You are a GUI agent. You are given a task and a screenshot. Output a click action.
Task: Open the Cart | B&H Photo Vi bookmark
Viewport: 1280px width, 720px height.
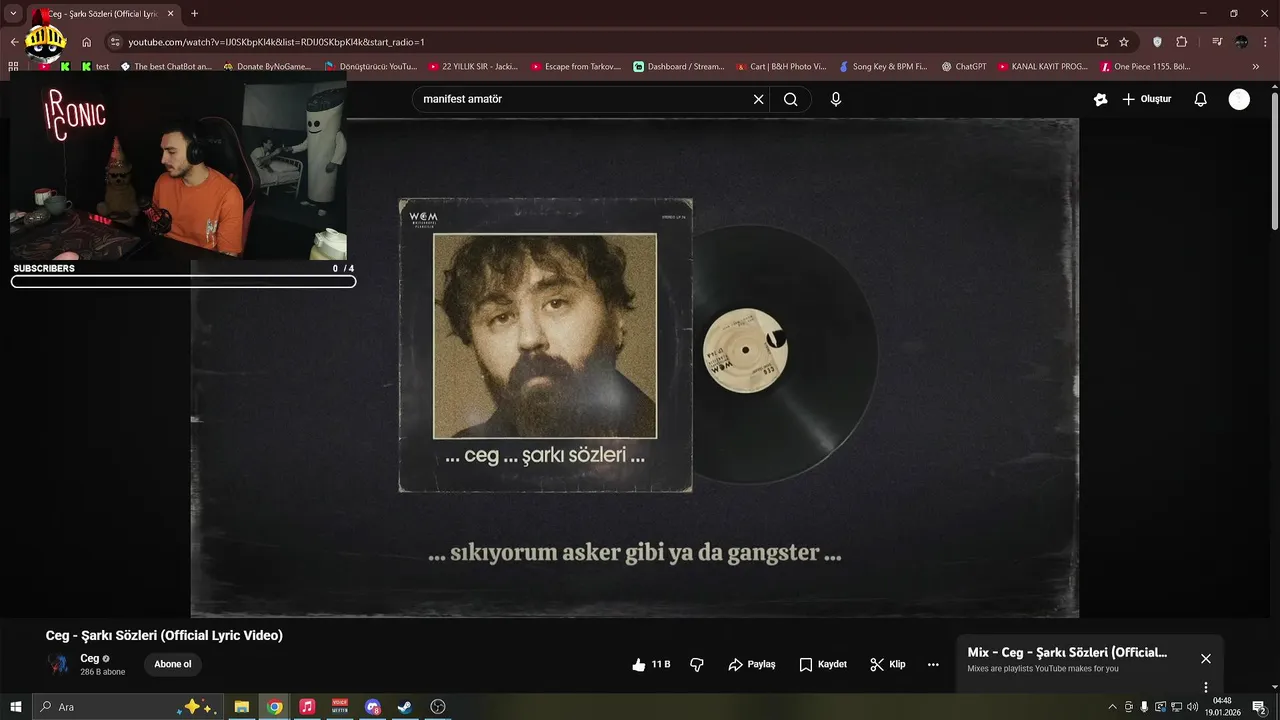781,67
